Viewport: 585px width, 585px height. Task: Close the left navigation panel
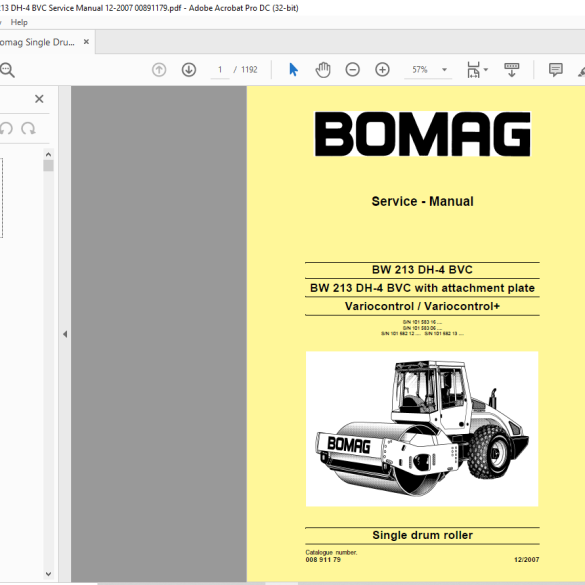pyautogui.click(x=39, y=99)
